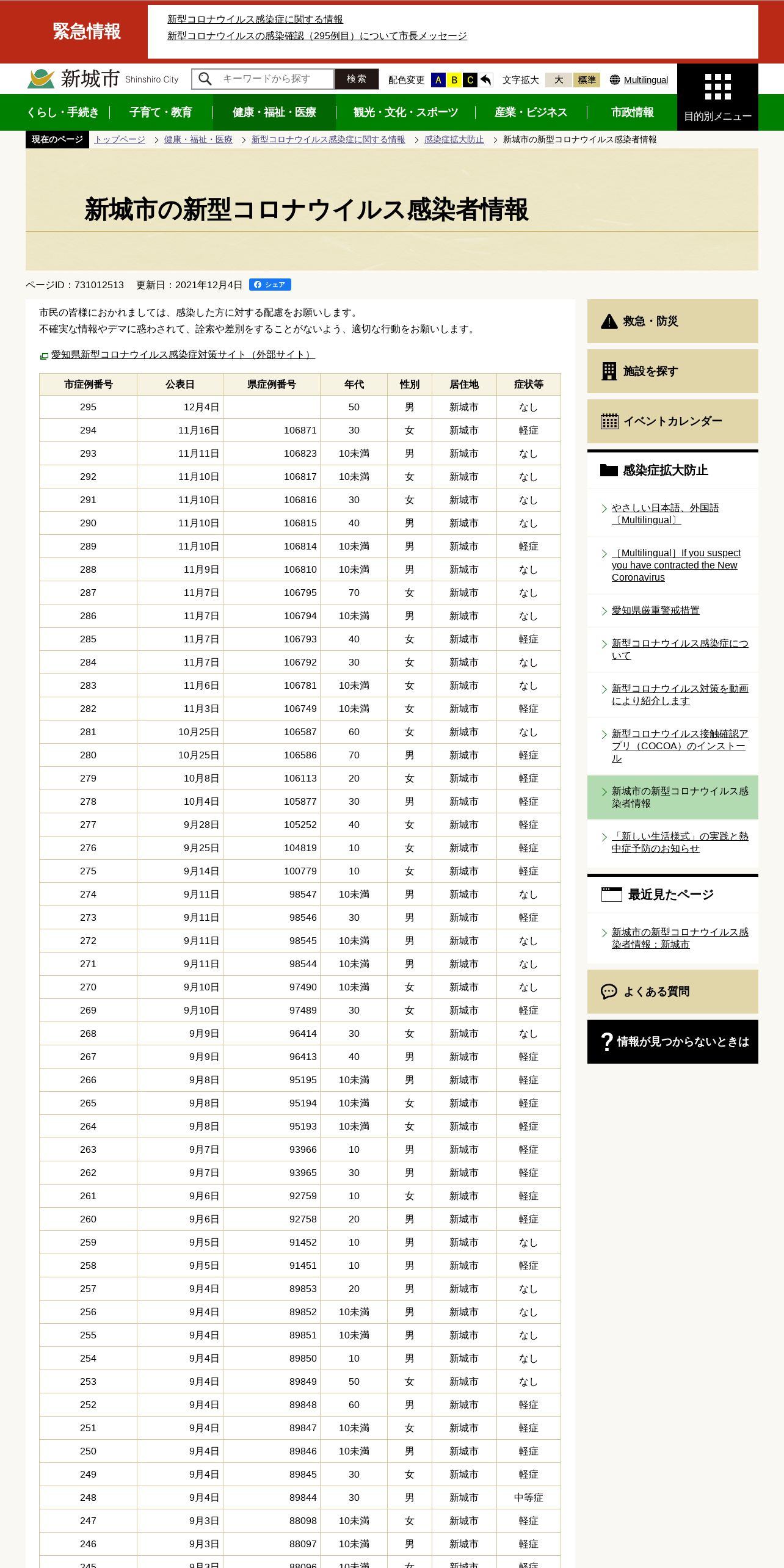Open よくある質問 speech bubble panel
This screenshot has height=1568, width=784.
point(673,992)
